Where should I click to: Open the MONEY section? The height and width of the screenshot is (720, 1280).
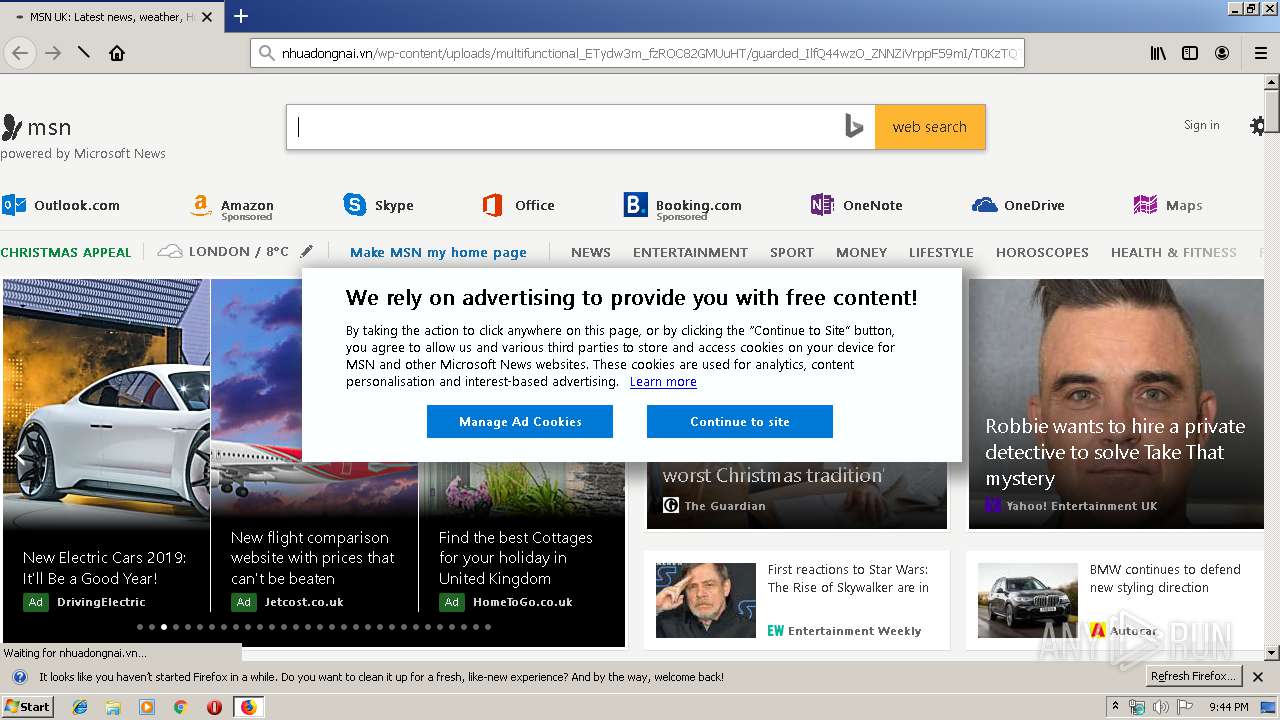(x=861, y=252)
